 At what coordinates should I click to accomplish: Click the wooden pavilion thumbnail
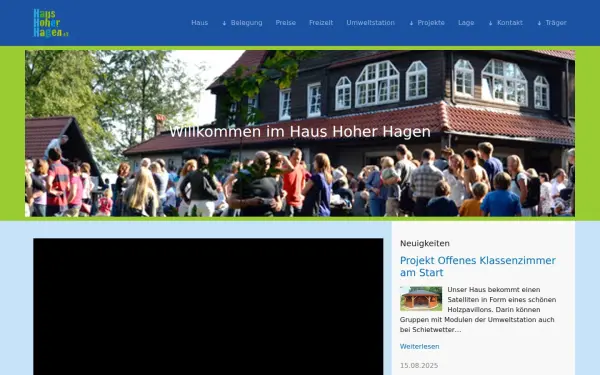421,298
